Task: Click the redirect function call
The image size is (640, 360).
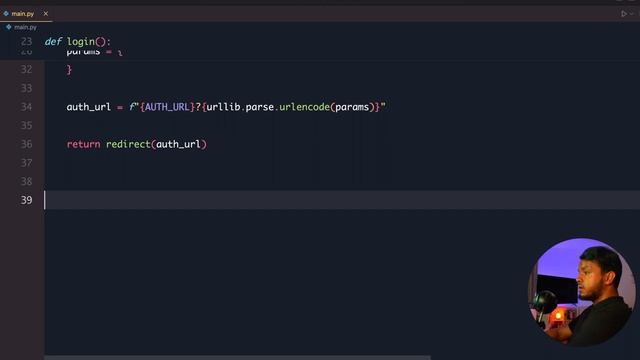Action: pyautogui.click(x=128, y=144)
